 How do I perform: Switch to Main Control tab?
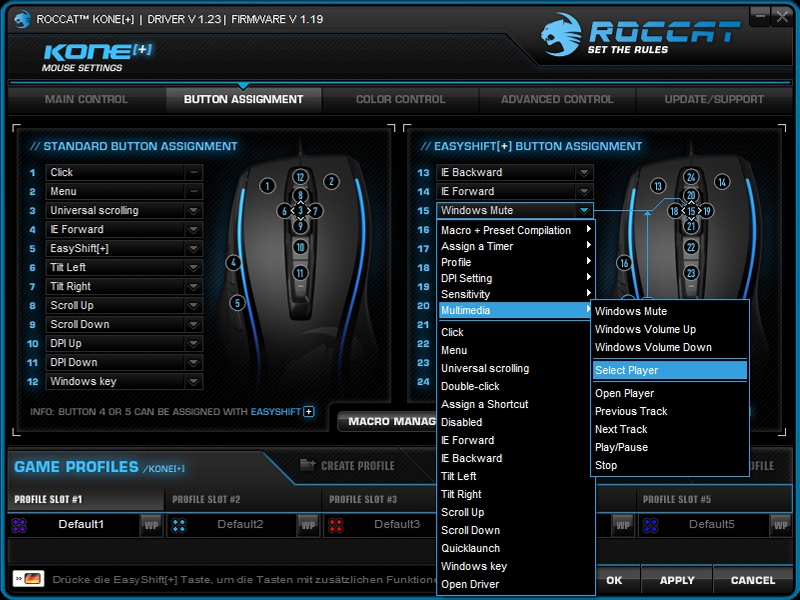tap(86, 99)
